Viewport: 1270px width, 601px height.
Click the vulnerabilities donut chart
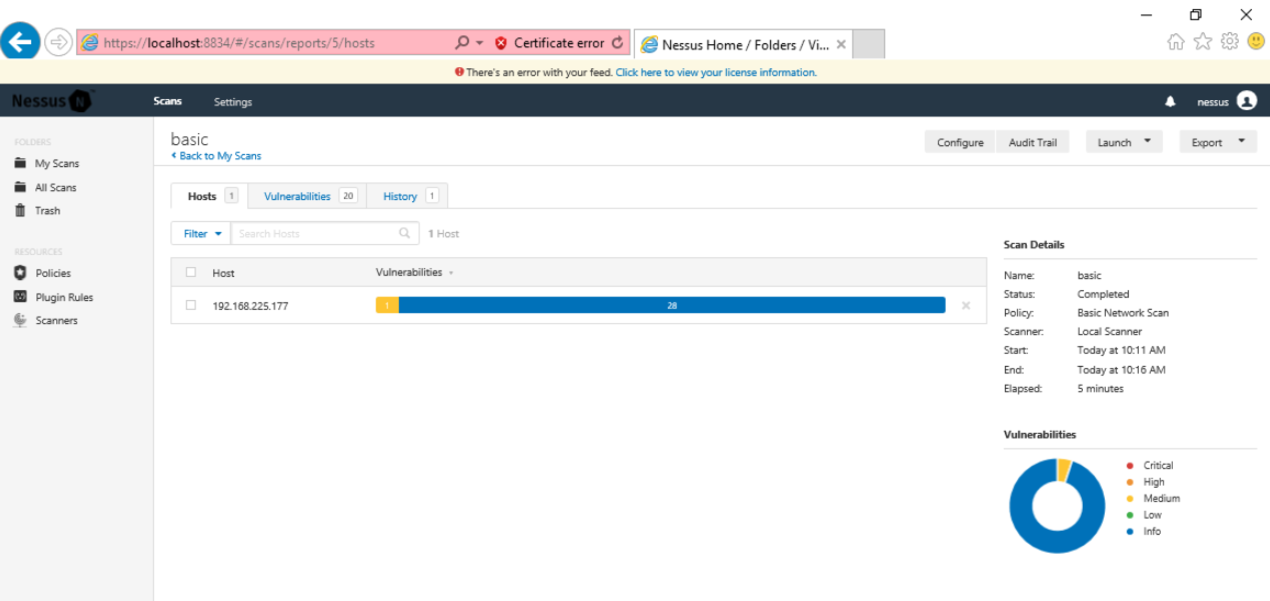pos(1055,505)
